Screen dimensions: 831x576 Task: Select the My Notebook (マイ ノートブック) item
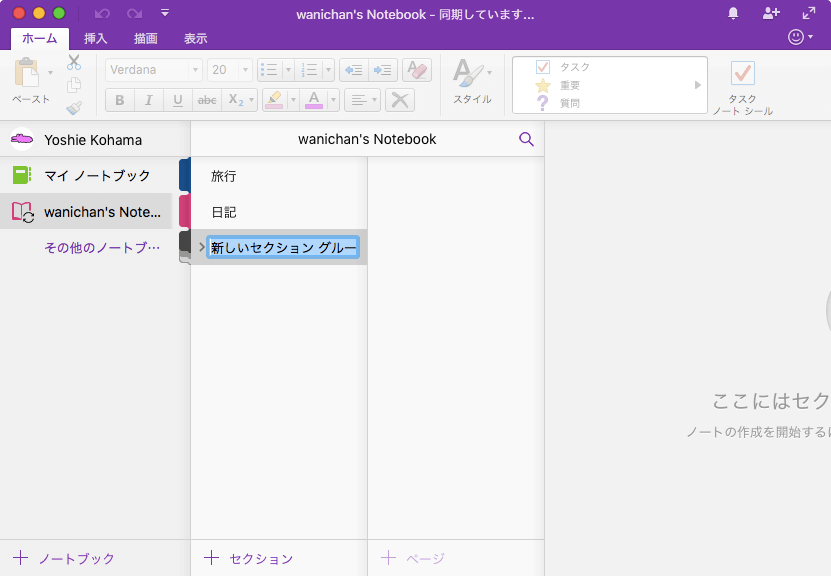[x=86, y=175]
